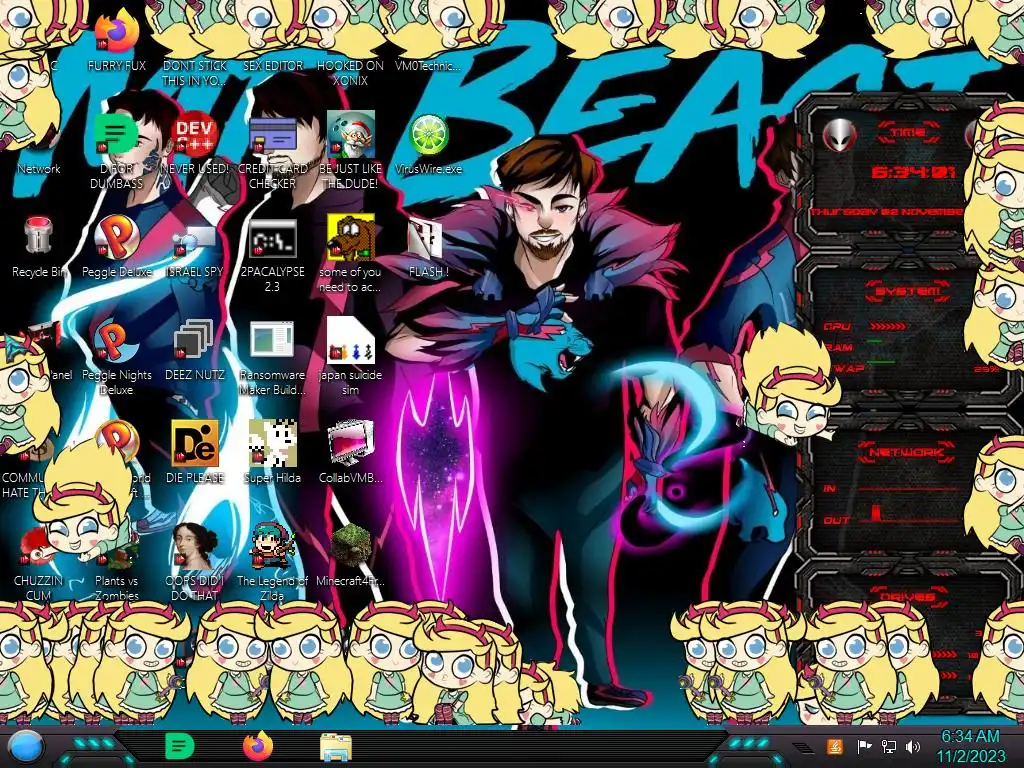Image resolution: width=1024 pixels, height=768 pixels.
Task: Launch Firefox from the taskbar
Action: [x=258, y=746]
